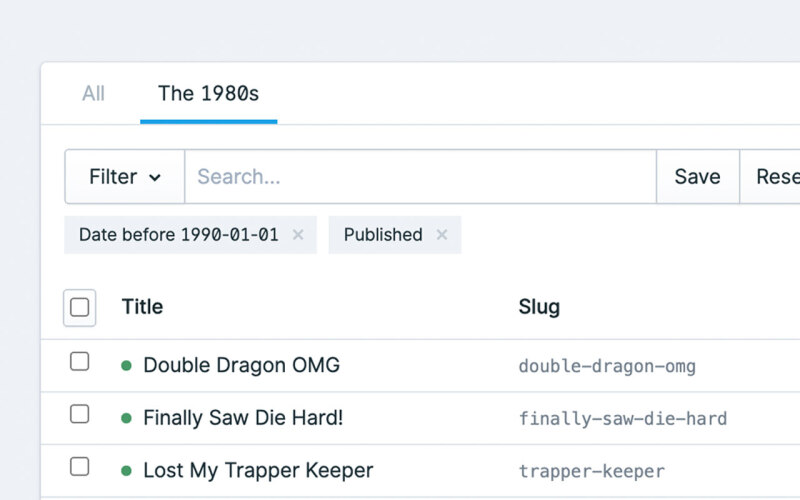
Task: Select the Finally Saw Die Hard! checkbox
Action: coord(80,414)
